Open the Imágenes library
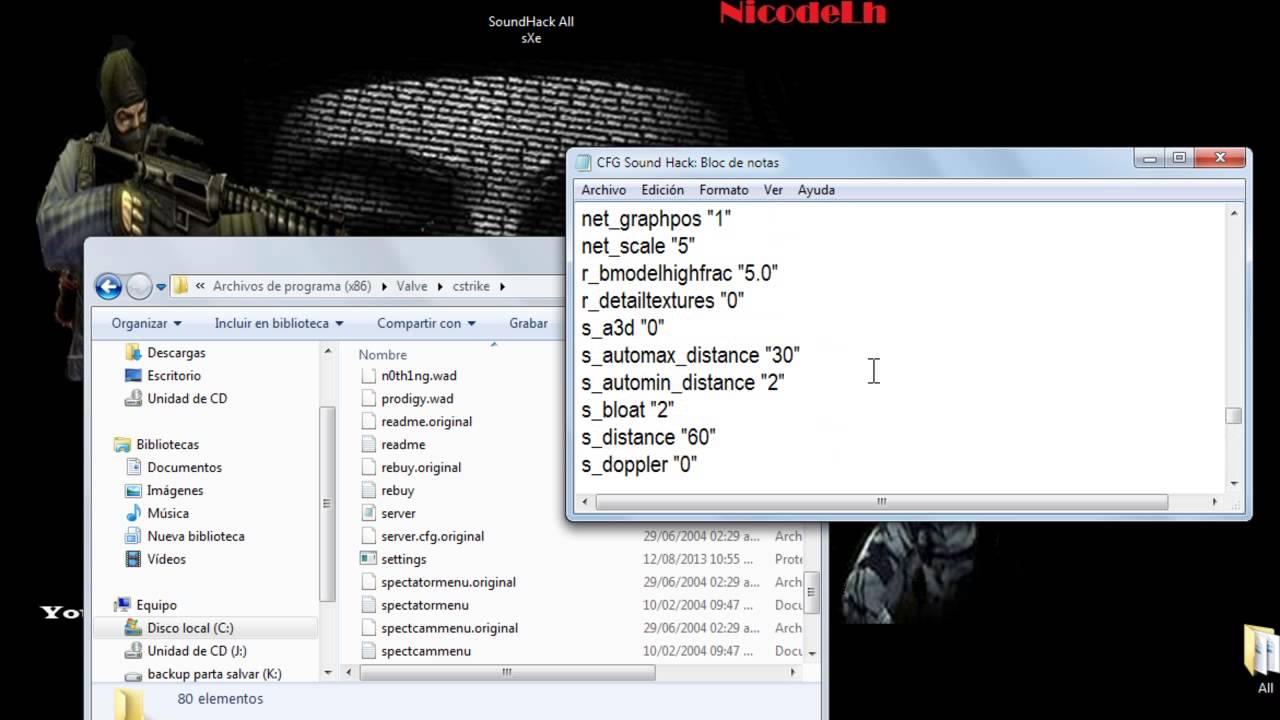Viewport: 1280px width, 720px height. (175, 490)
